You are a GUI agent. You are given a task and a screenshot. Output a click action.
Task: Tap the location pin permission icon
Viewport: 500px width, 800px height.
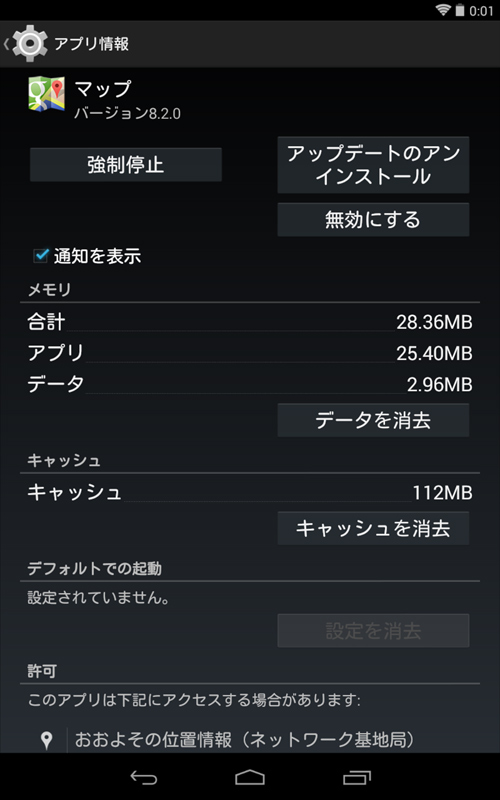tap(46, 740)
